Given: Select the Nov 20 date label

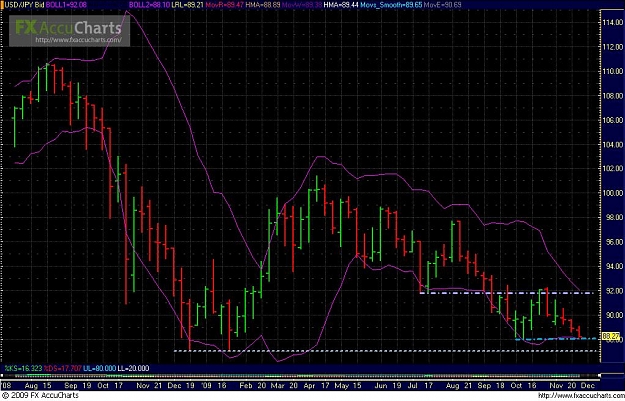Looking at the screenshot, I should coord(562,386).
